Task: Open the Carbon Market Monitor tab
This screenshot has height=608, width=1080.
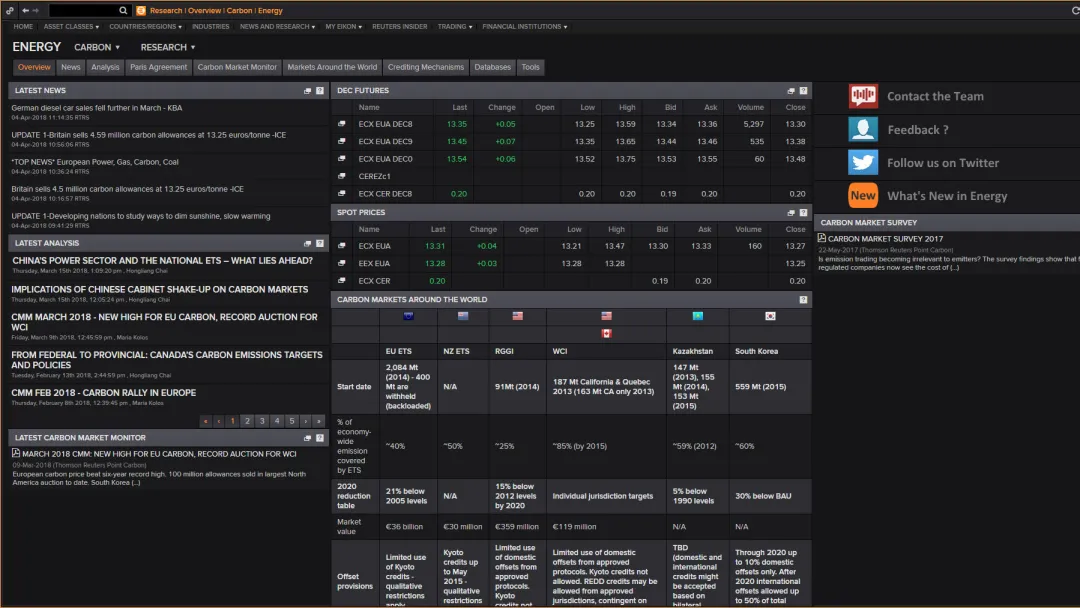Action: pos(237,67)
